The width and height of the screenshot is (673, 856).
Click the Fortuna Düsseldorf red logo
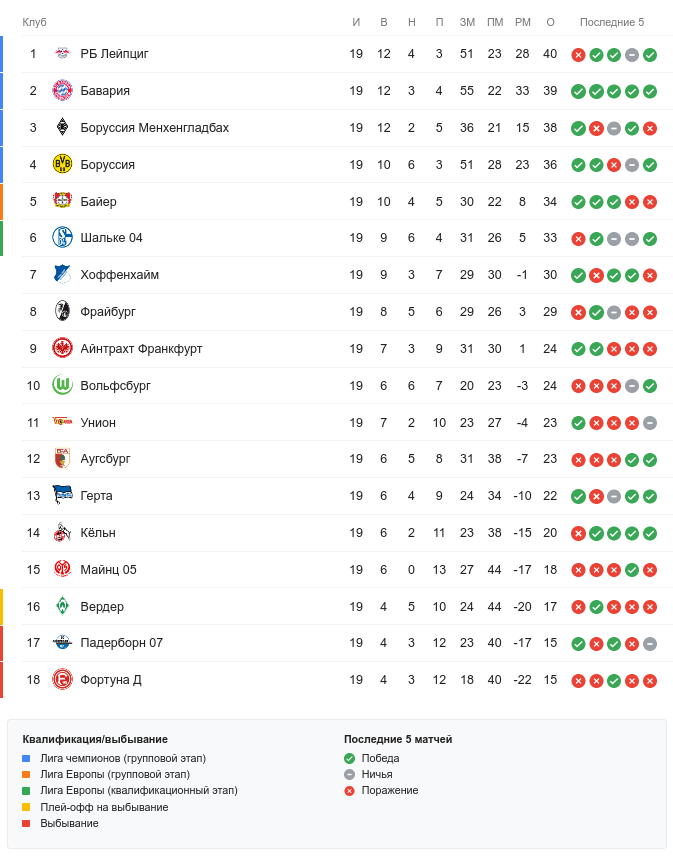pyautogui.click(x=63, y=680)
